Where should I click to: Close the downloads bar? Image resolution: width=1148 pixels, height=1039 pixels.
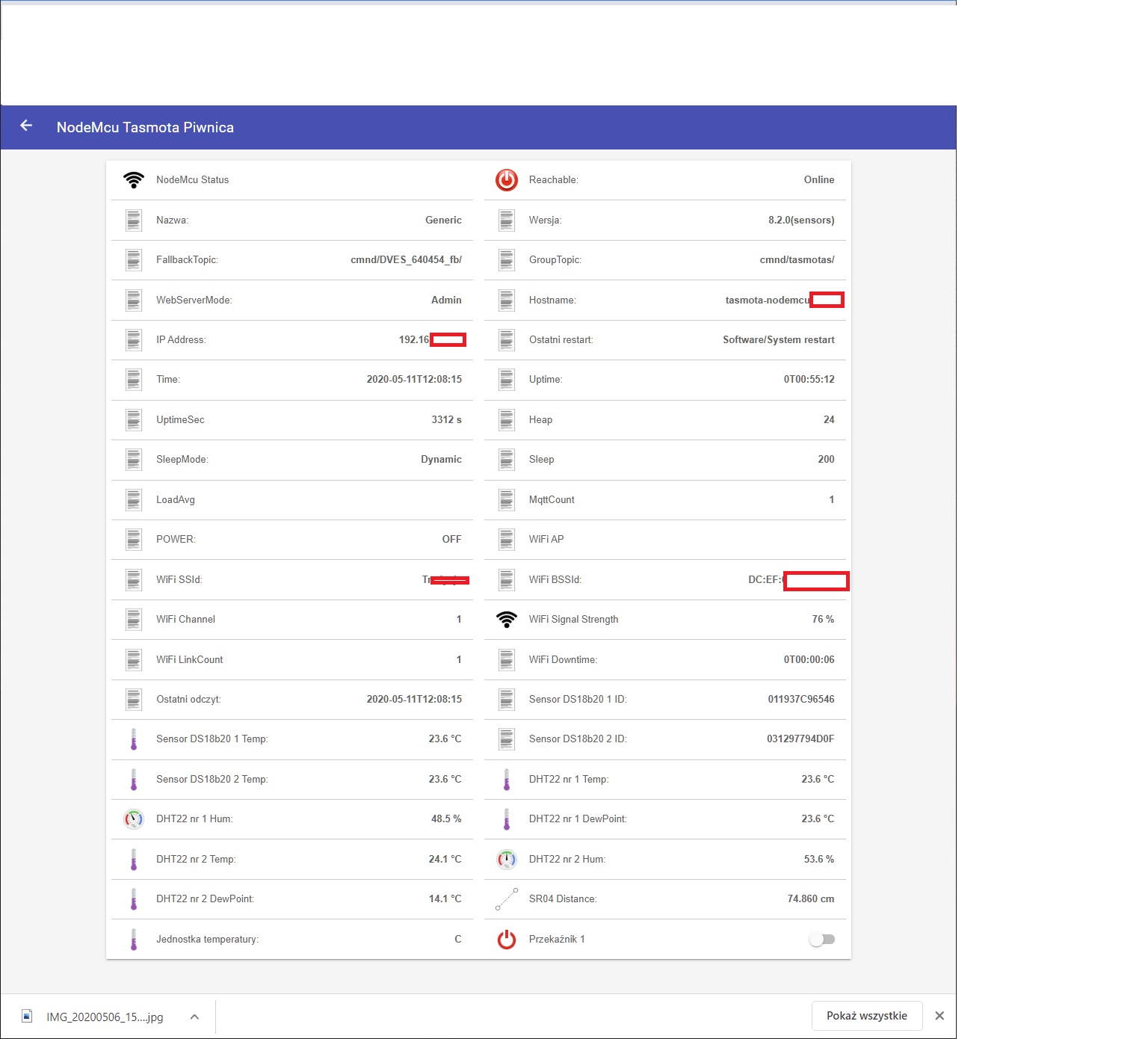click(939, 1016)
